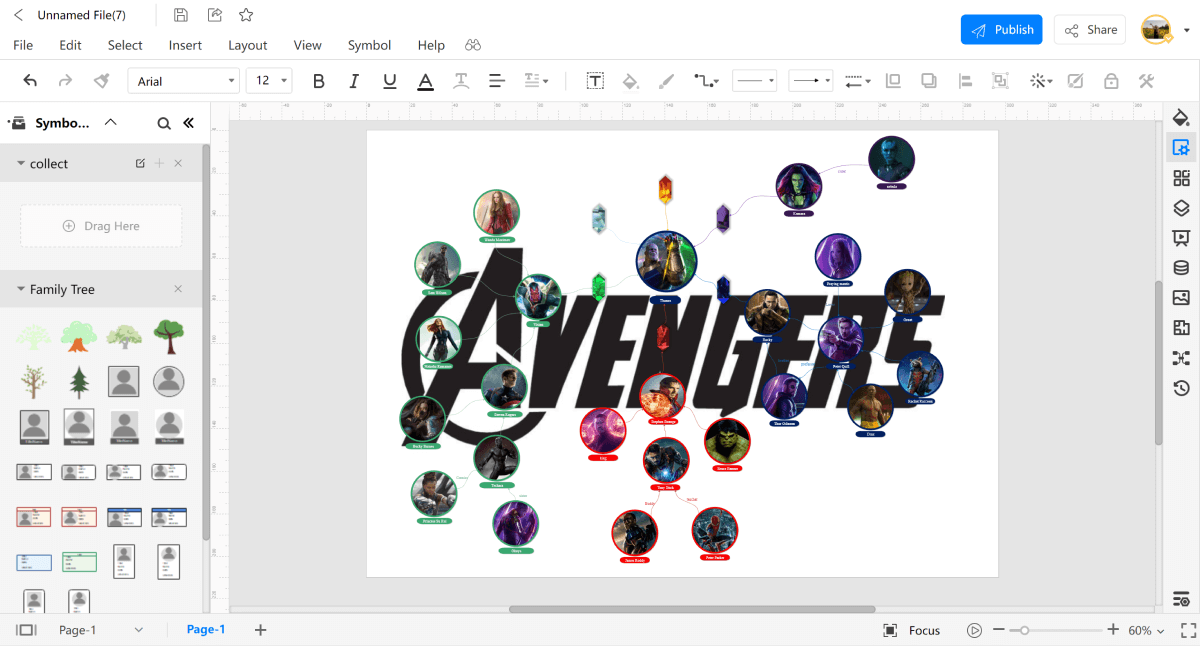Open the font color tool
The image size is (1200, 646).
pos(425,81)
